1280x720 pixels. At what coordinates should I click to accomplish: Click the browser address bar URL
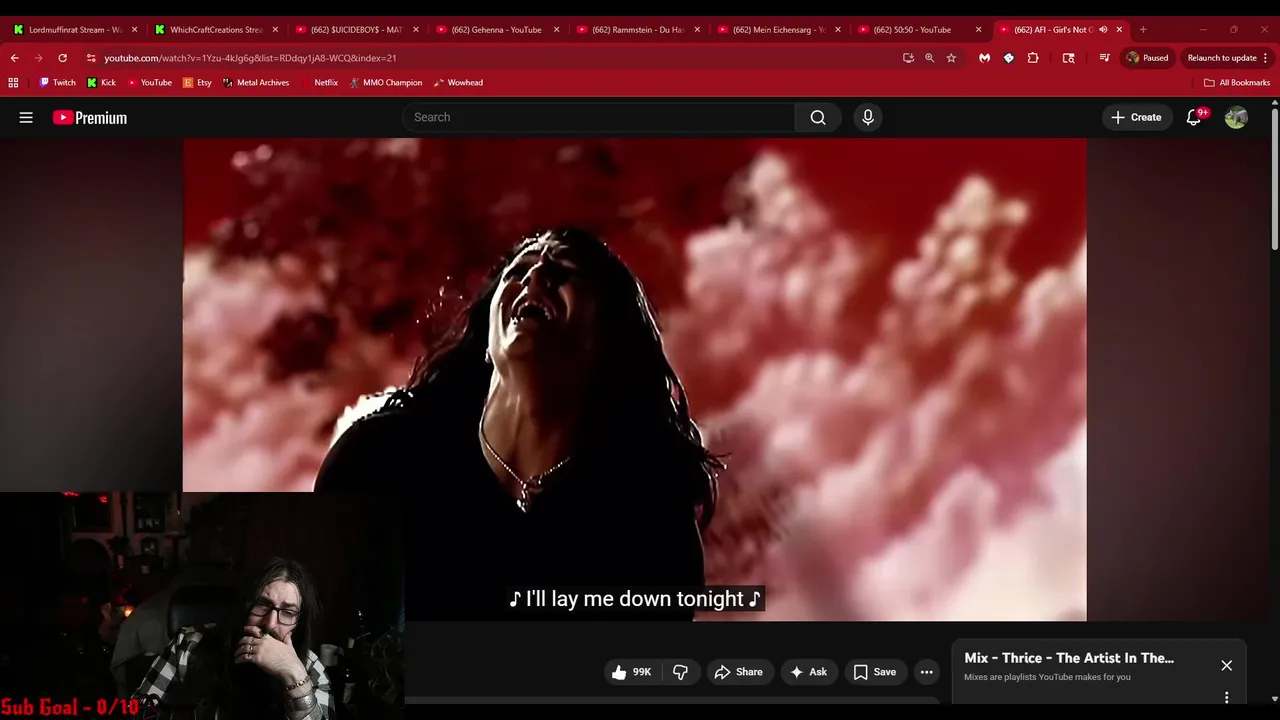click(250, 58)
